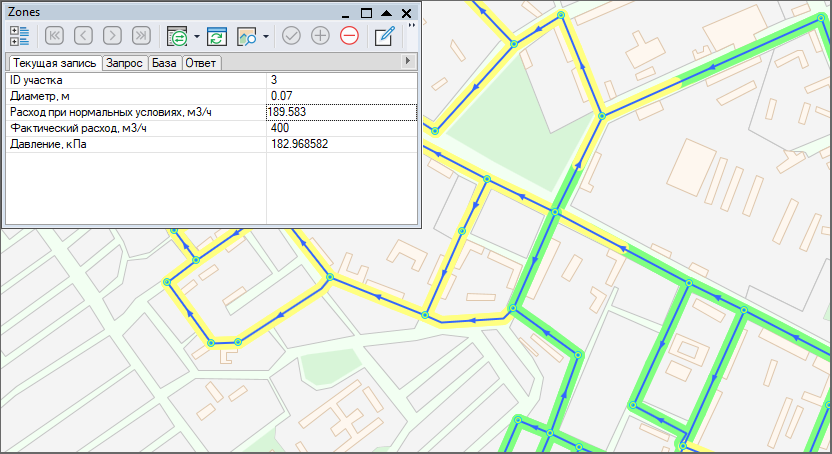Expand the toolbar overflow chevron
This screenshot has height=454, width=832.
click(412, 26)
